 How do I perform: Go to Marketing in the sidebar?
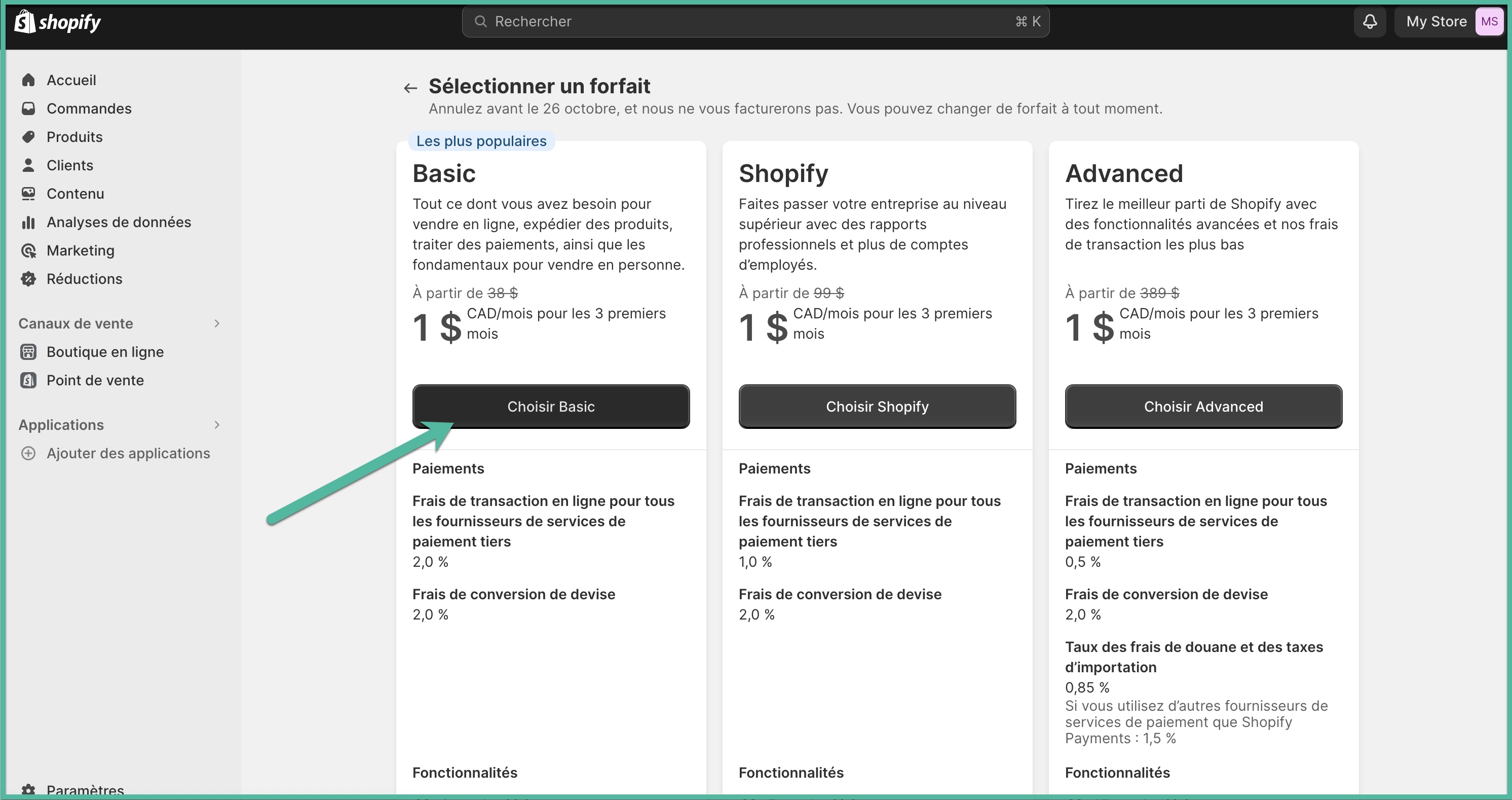(x=81, y=251)
